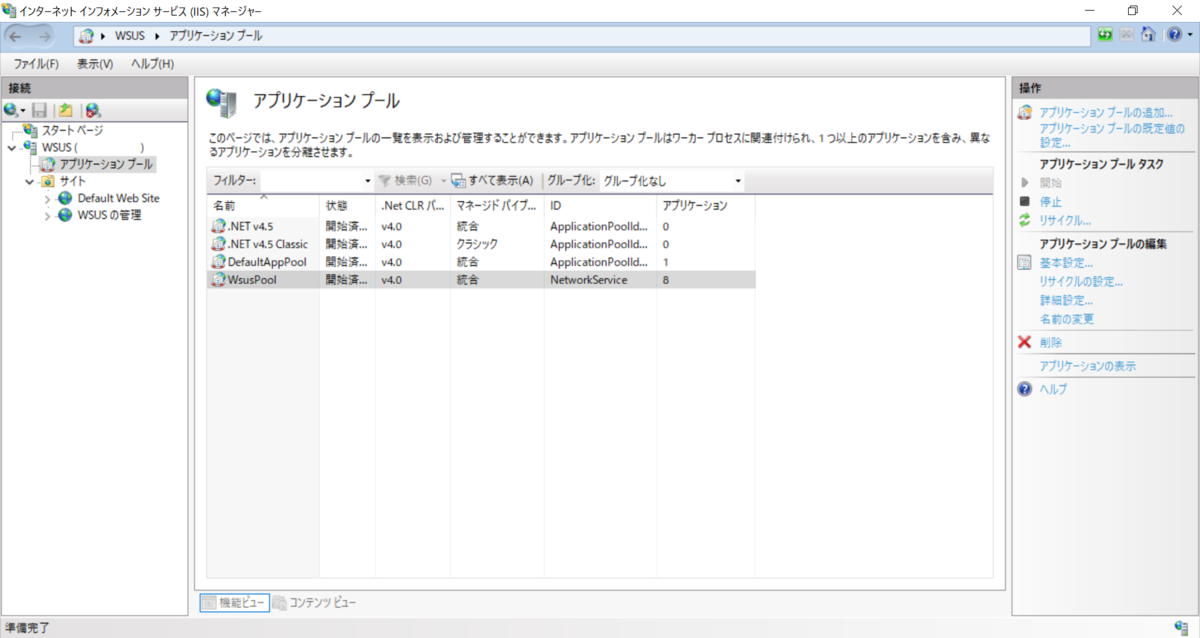
Task: Collapse the WSUS server tree node
Action: click(x=11, y=147)
